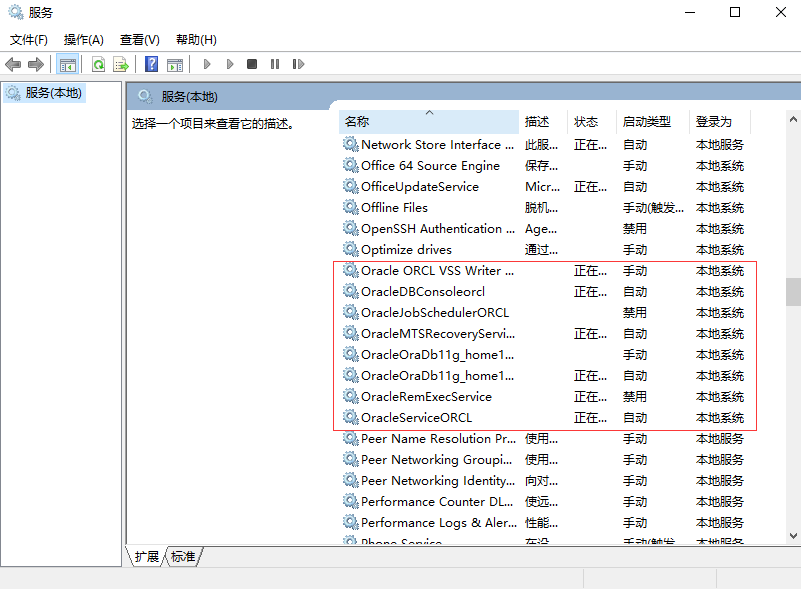801x589 pixels.
Task: Click the vertical scrollbar thumb
Action: pos(793,292)
